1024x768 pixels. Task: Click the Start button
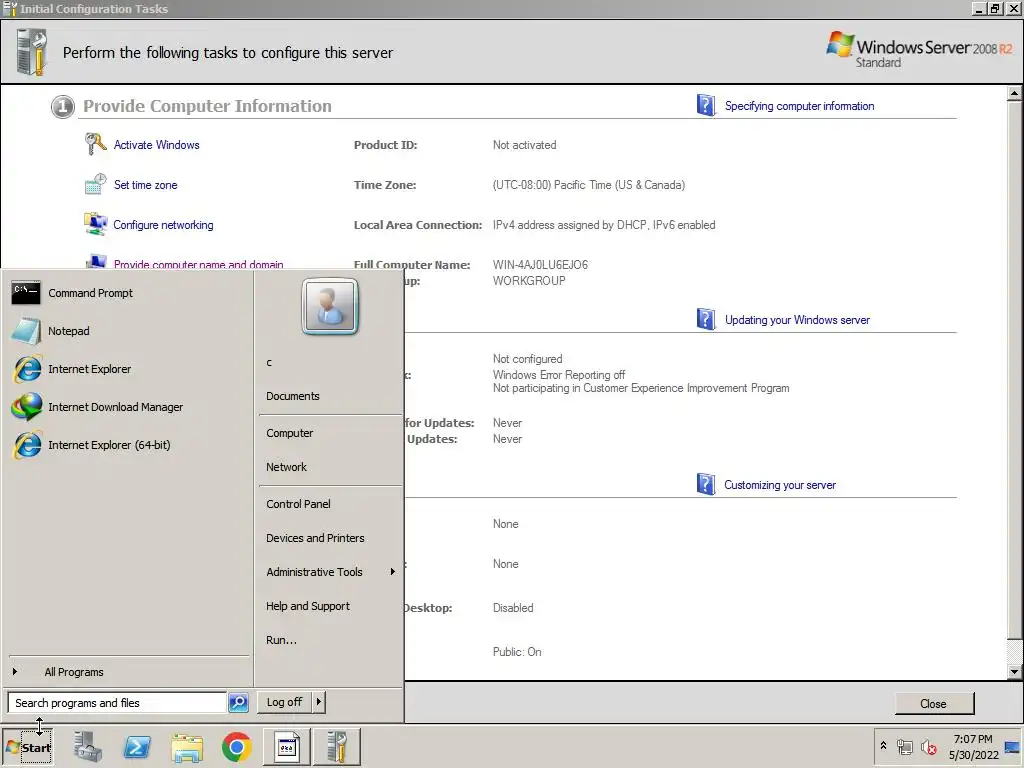pos(28,747)
